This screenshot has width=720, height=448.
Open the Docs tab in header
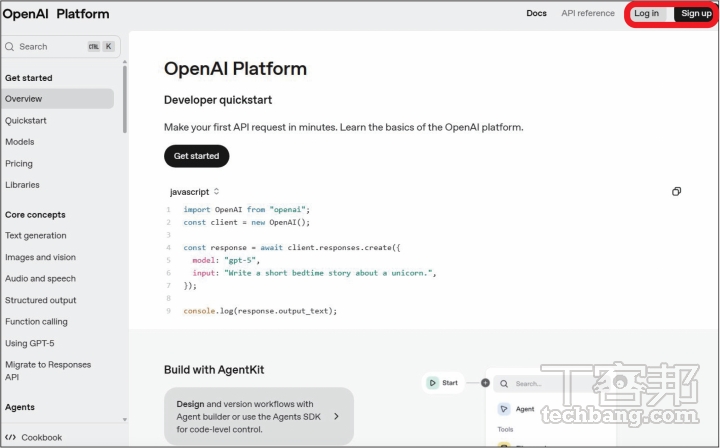[x=536, y=13]
